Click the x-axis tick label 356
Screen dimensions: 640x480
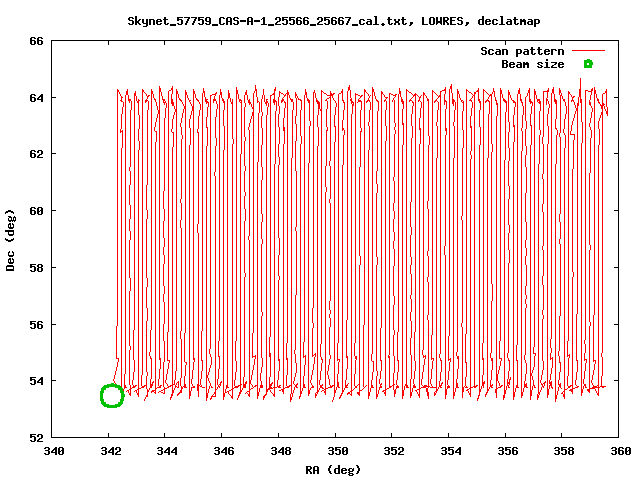(x=507, y=451)
